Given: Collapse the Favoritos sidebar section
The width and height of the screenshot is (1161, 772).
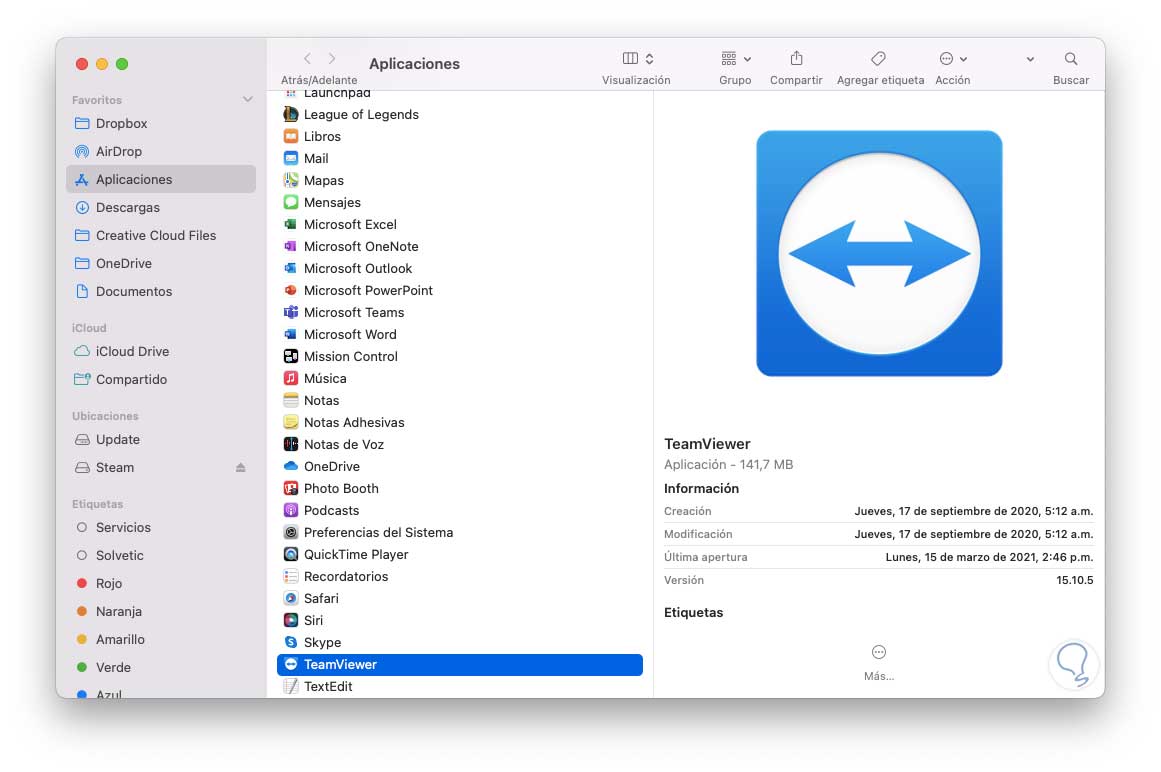Looking at the screenshot, I should point(247,99).
